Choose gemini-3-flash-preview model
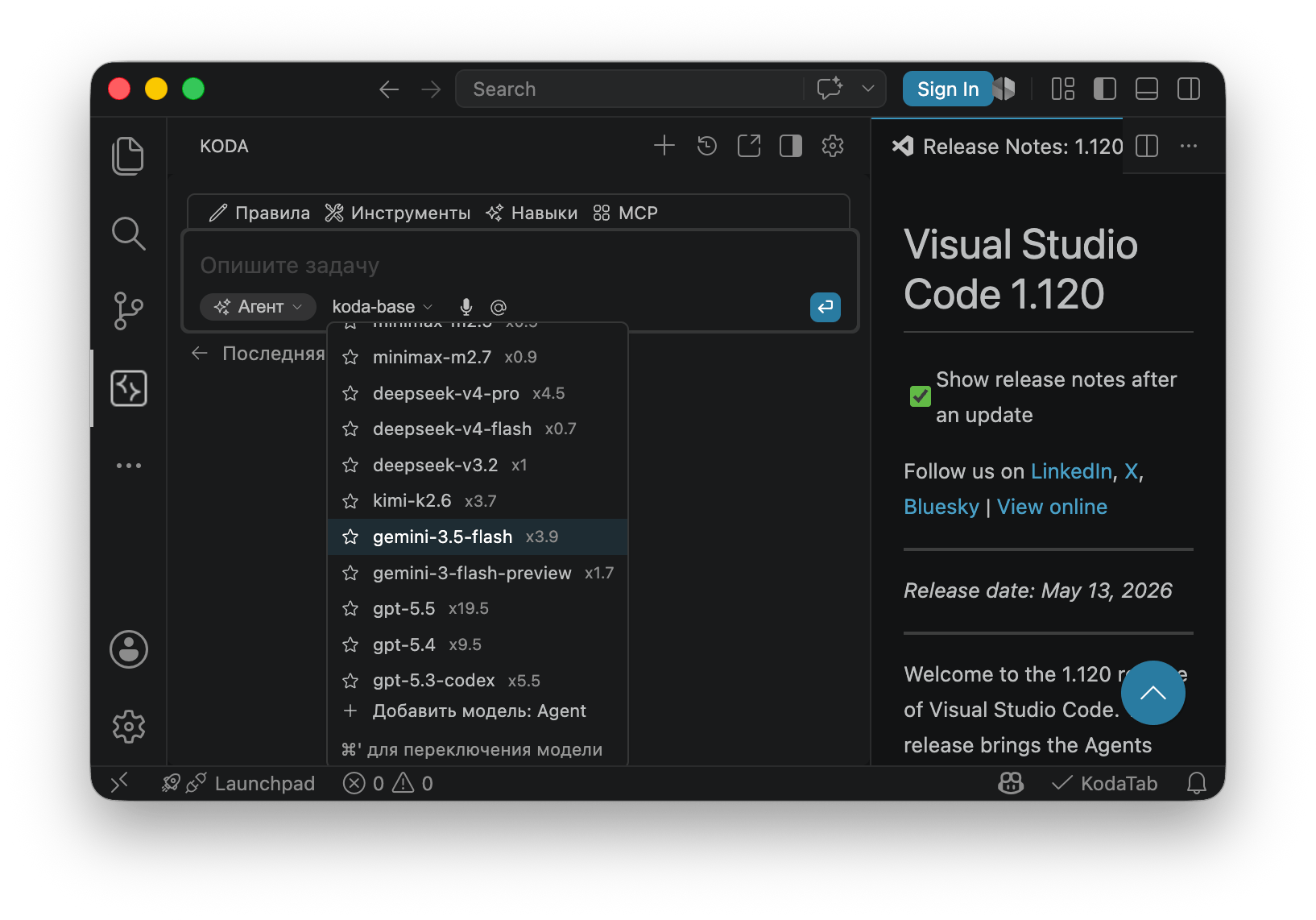 (478, 573)
